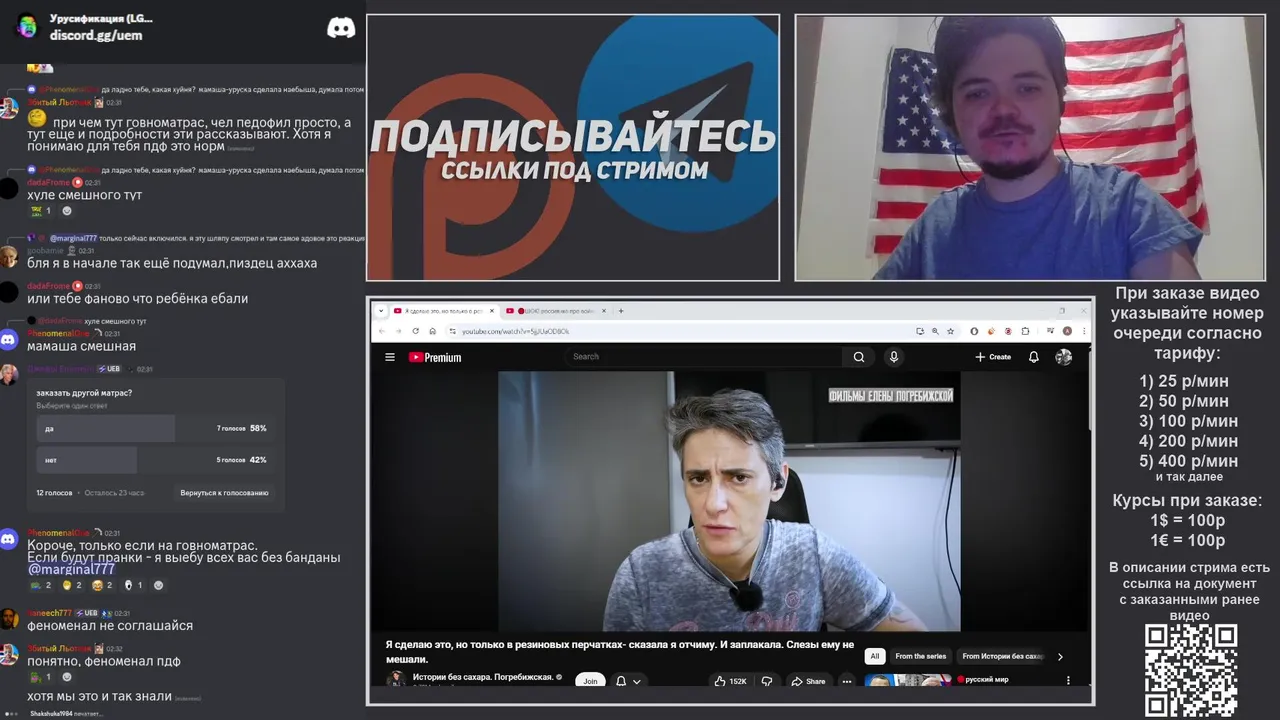
Task: Add reaction to 'понятно, феноменал пдф' message
Action: click(x=67, y=677)
